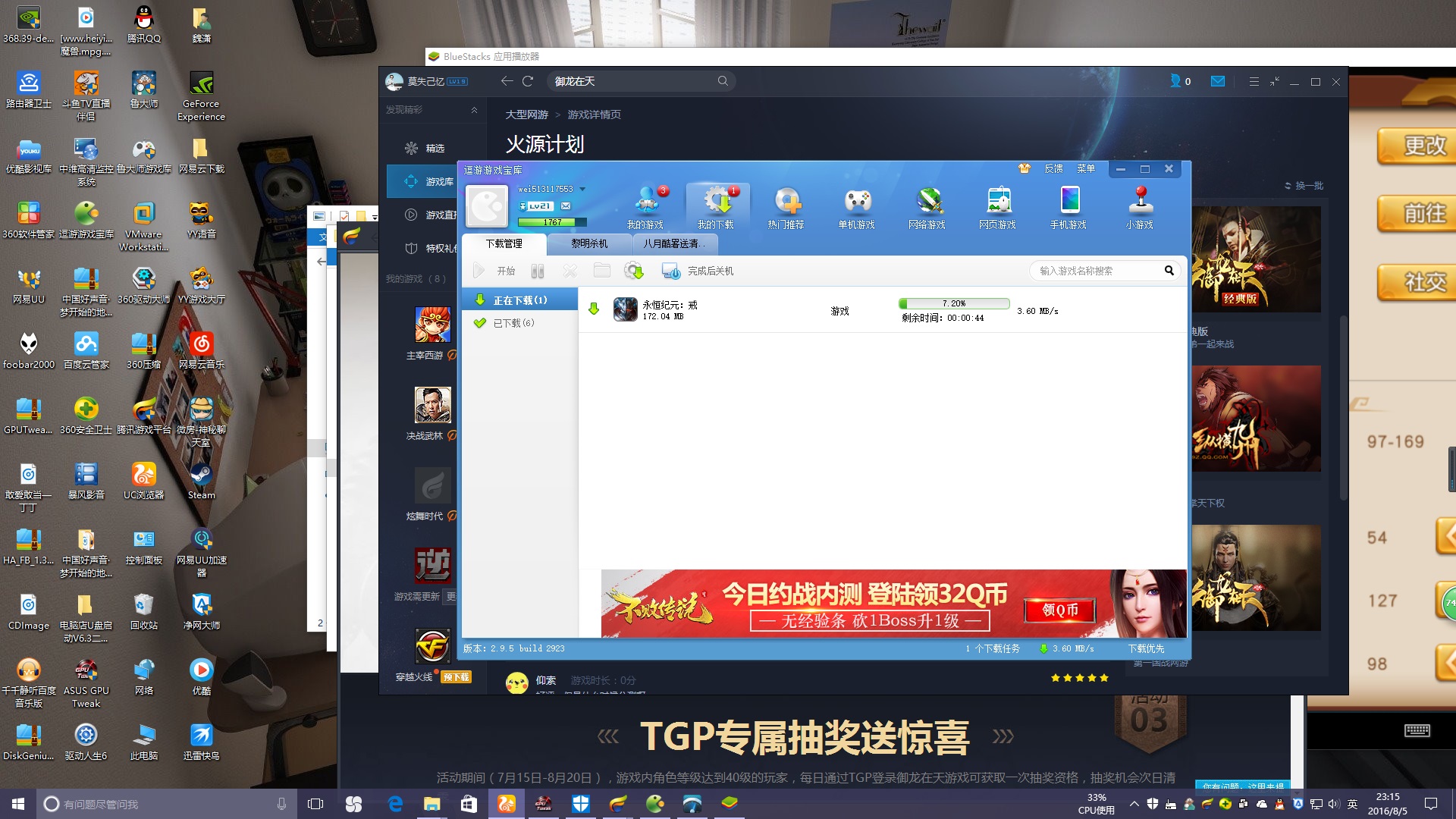Open 菜单 in the game library title bar

1086,168
